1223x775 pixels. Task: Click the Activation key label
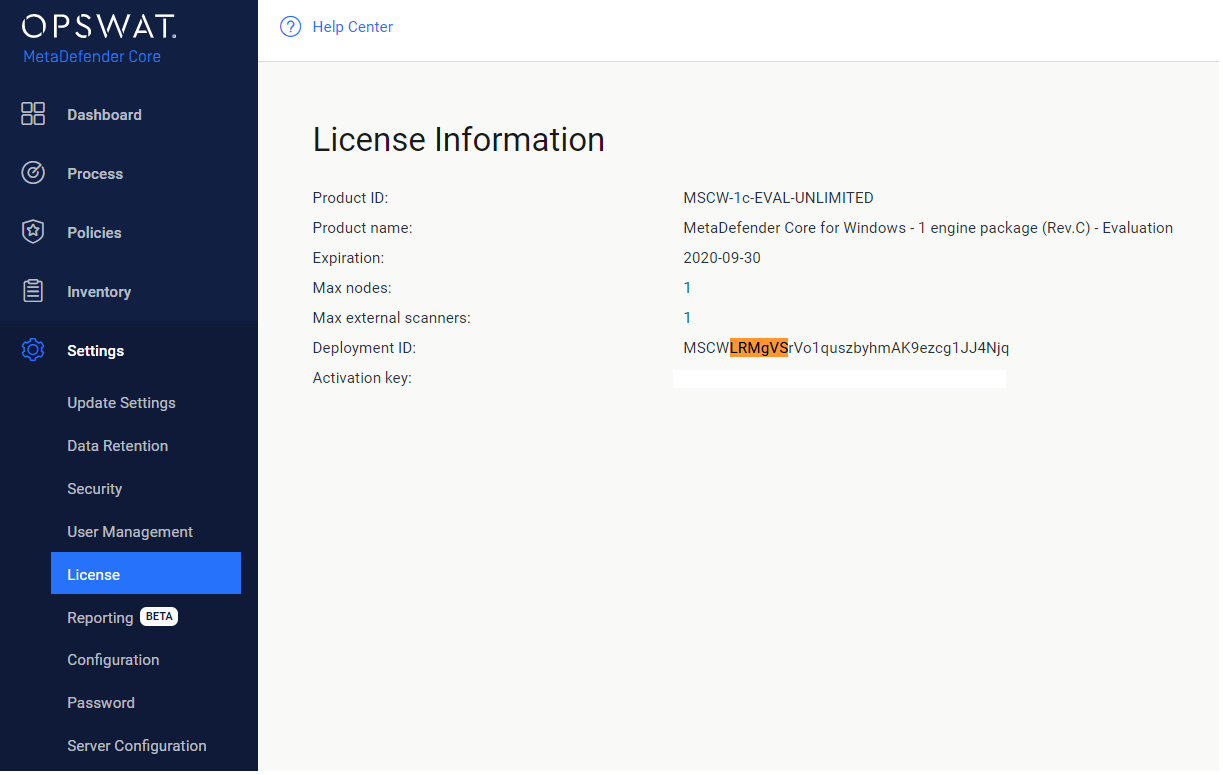coord(362,378)
